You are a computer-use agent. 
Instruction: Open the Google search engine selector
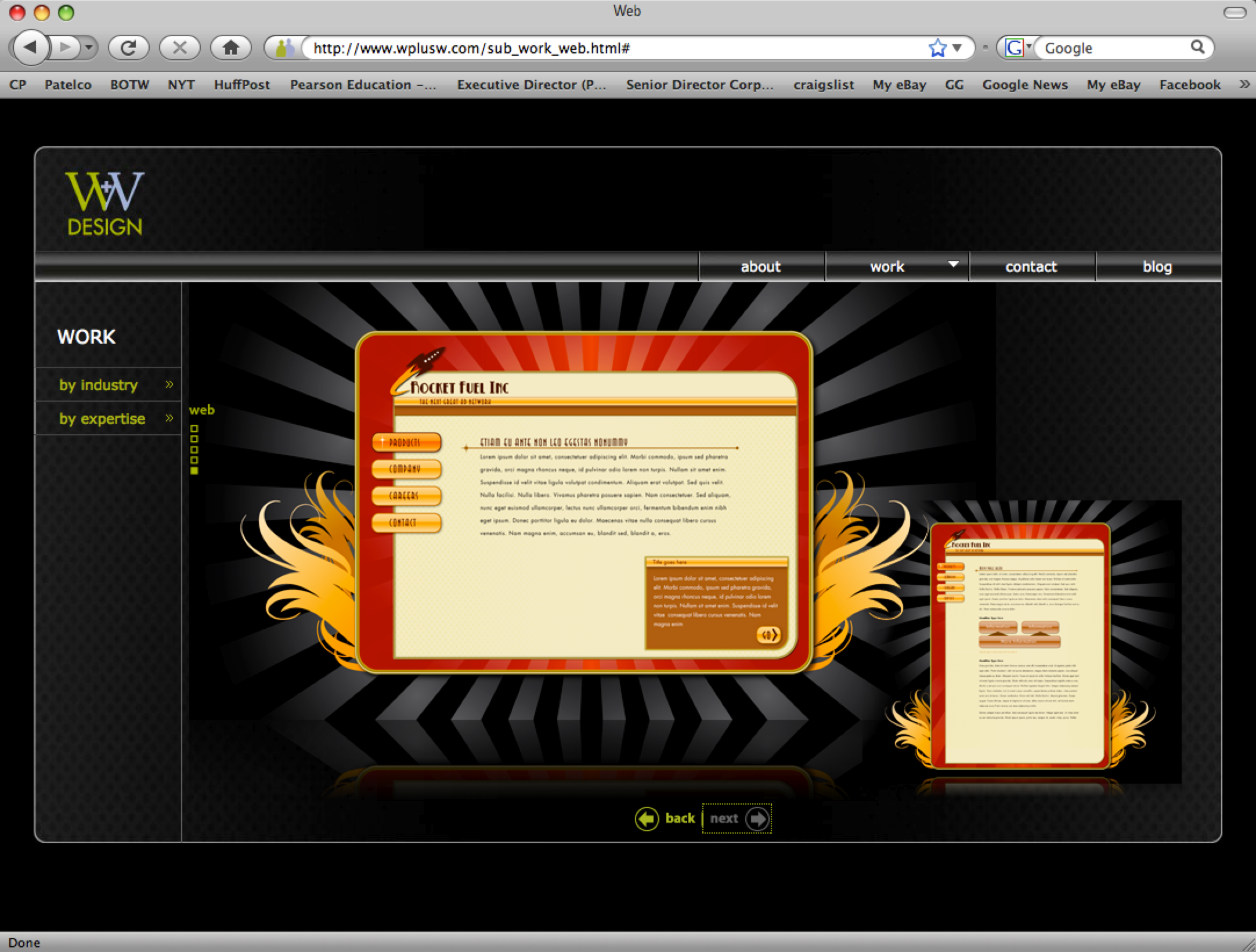tap(1019, 48)
